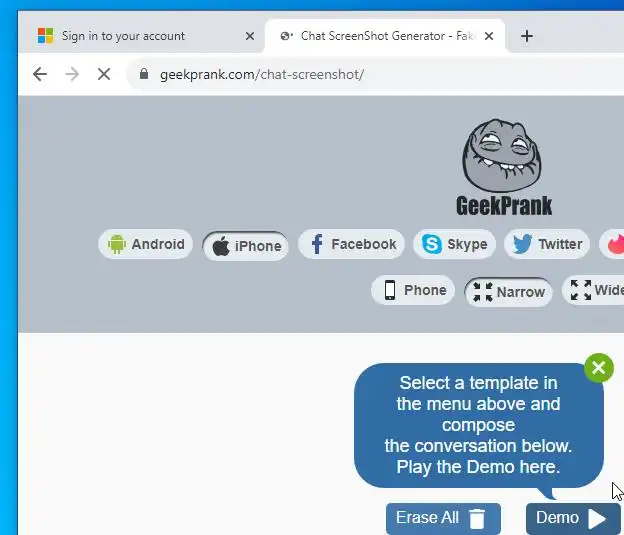Switch layout to Phone view
This screenshot has height=535, width=624.
413,290
